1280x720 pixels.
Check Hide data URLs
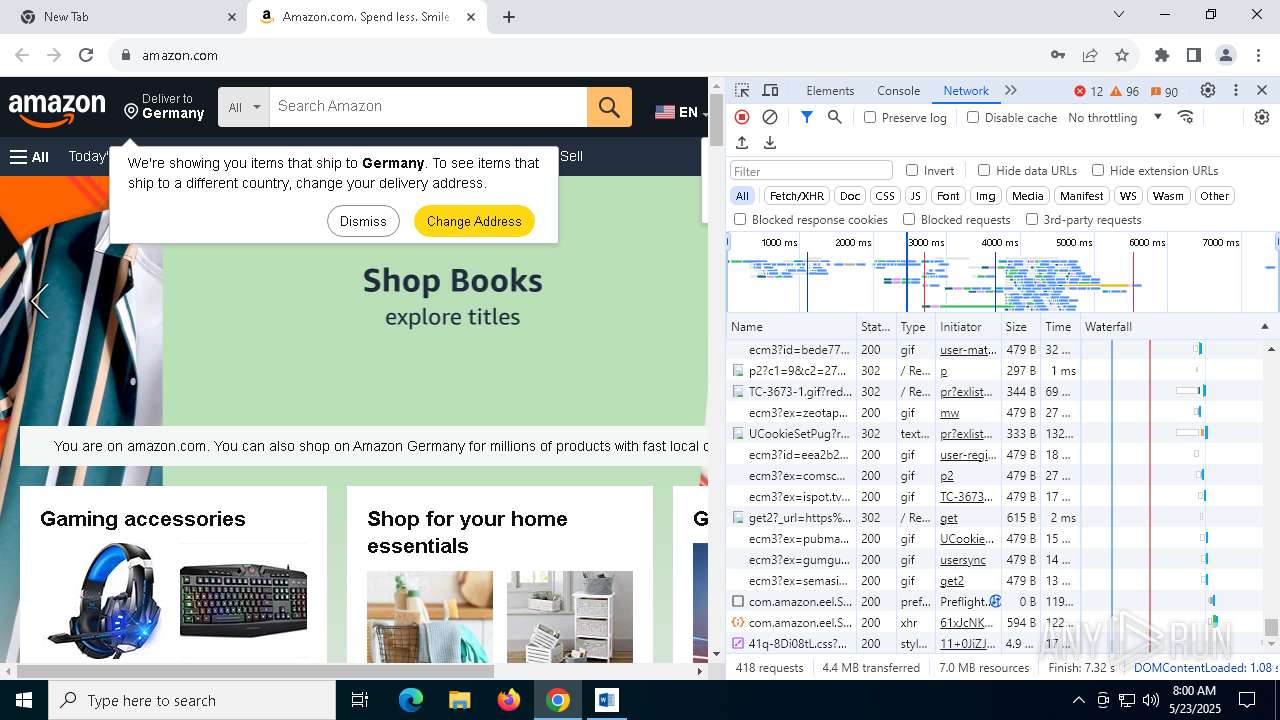coord(984,170)
